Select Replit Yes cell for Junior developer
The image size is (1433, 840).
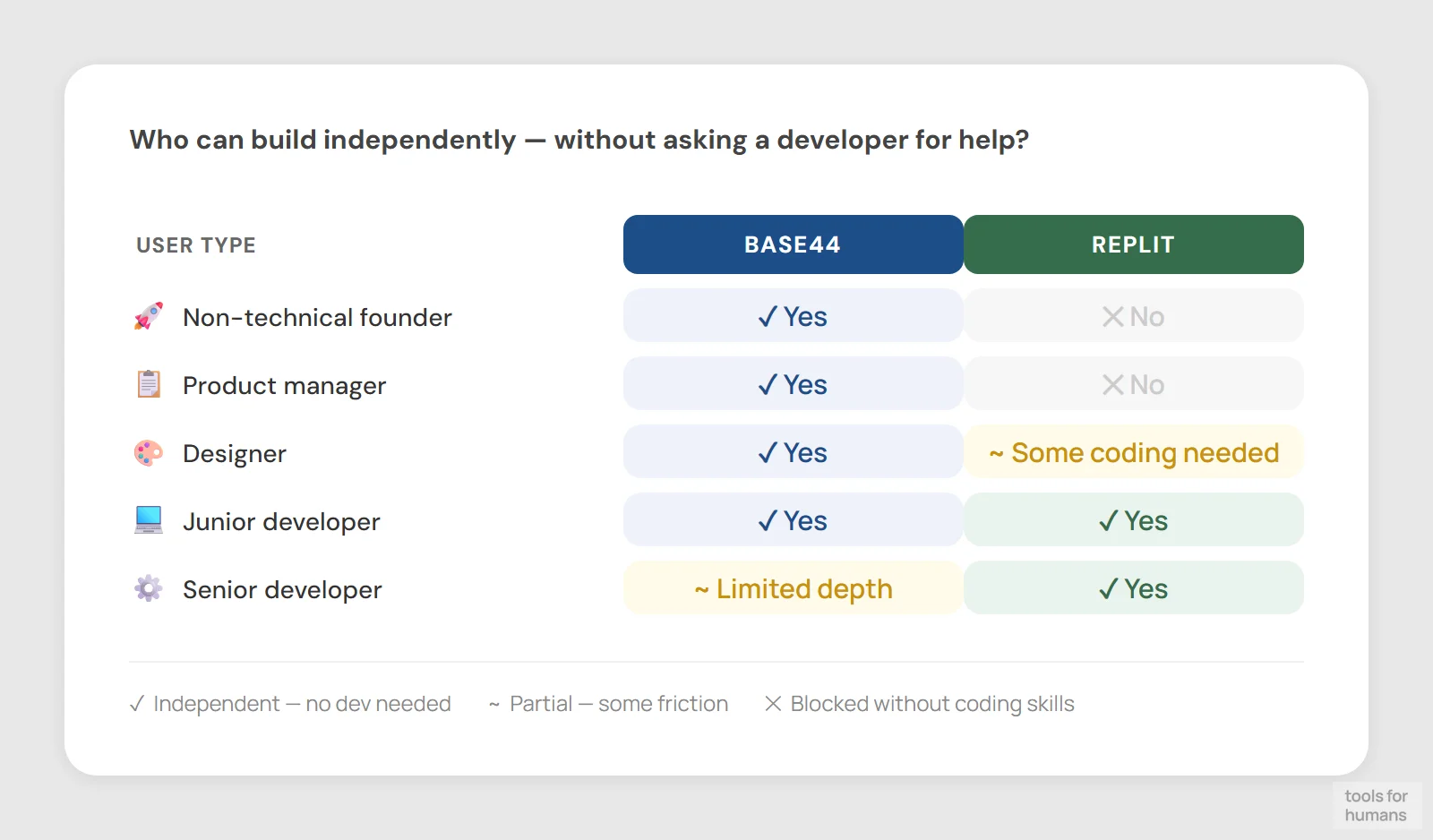(x=1133, y=520)
